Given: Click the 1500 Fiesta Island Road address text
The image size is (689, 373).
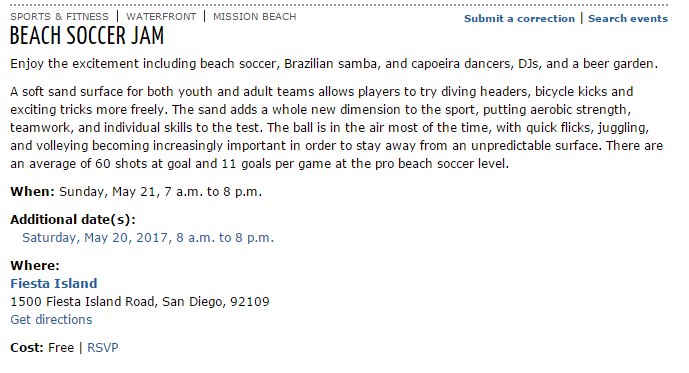Looking at the screenshot, I should (x=140, y=301).
